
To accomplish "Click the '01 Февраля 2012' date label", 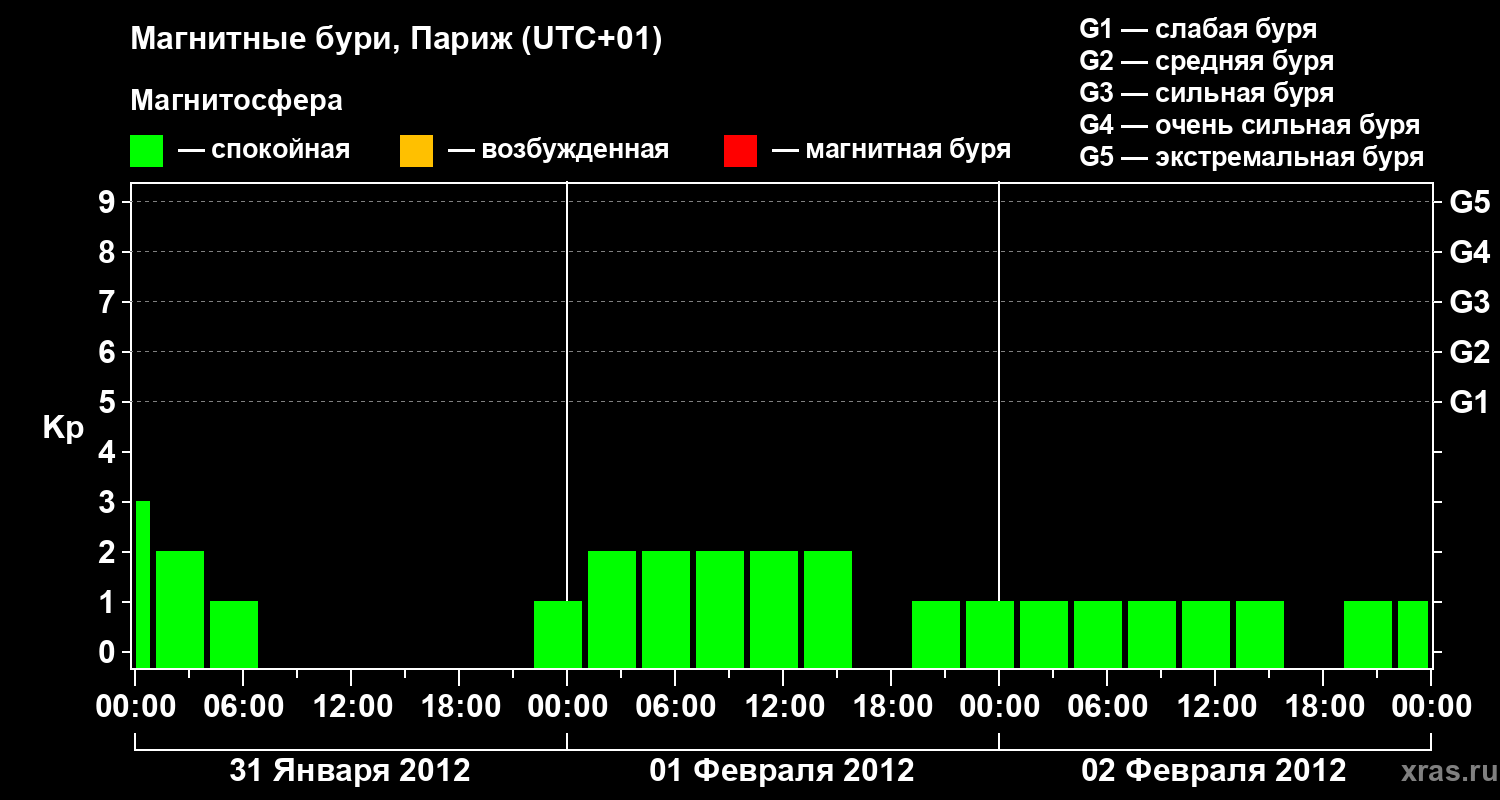I will click(x=782, y=771).
